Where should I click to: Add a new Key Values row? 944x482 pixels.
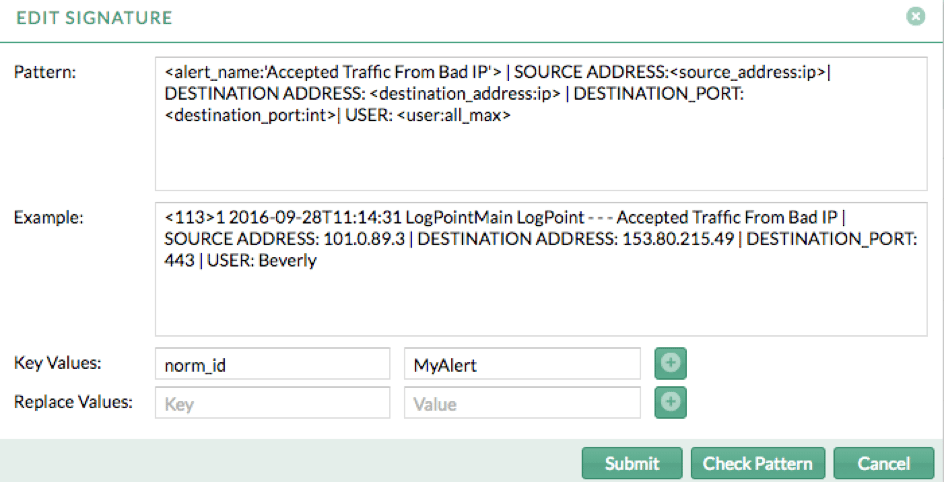pos(669,365)
